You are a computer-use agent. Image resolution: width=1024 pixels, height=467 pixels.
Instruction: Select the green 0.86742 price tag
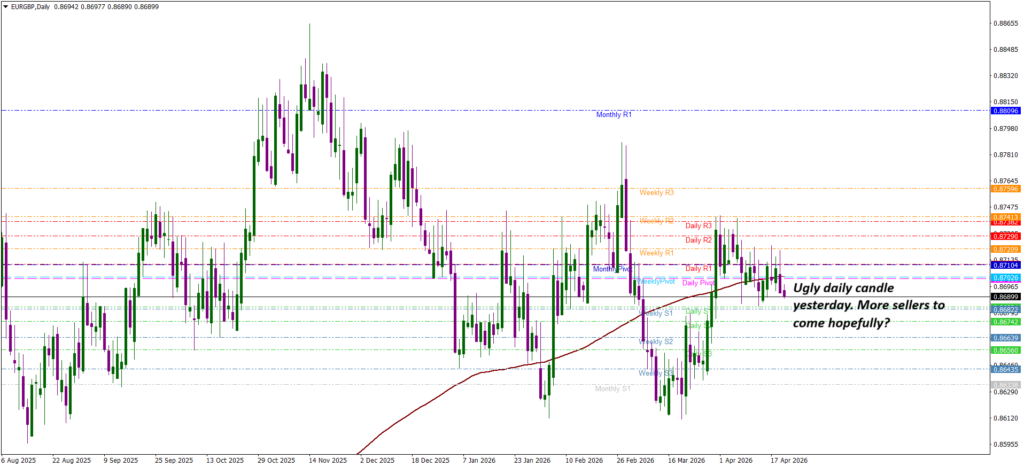[1004, 322]
